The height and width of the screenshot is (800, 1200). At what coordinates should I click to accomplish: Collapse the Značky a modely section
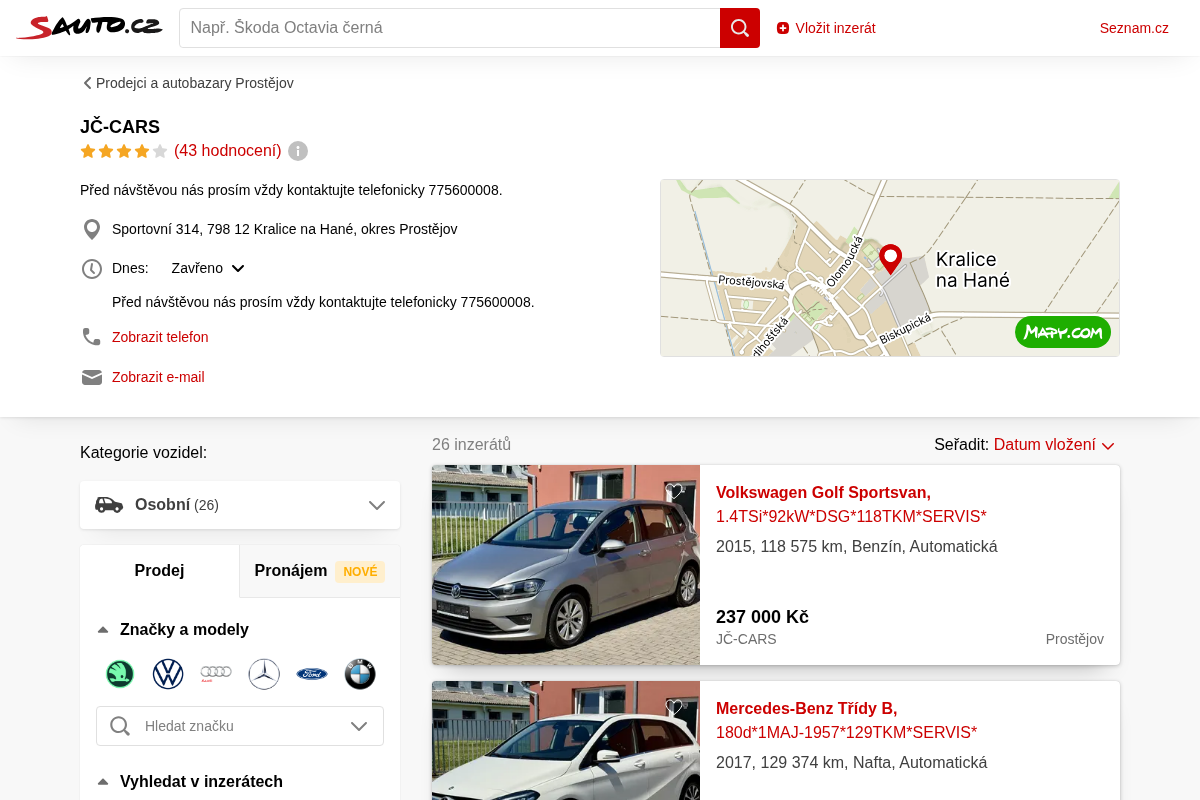(x=172, y=630)
